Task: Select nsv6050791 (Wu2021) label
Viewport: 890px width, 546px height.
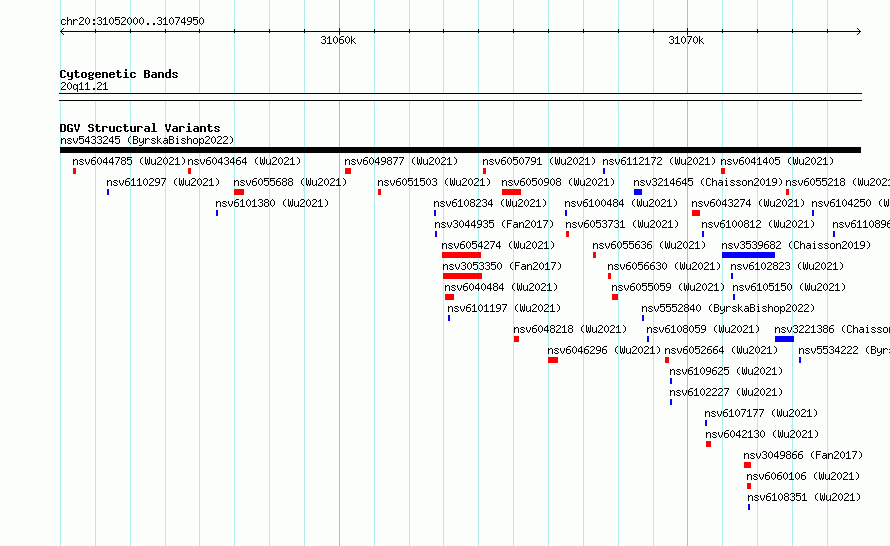Action: pos(539,161)
